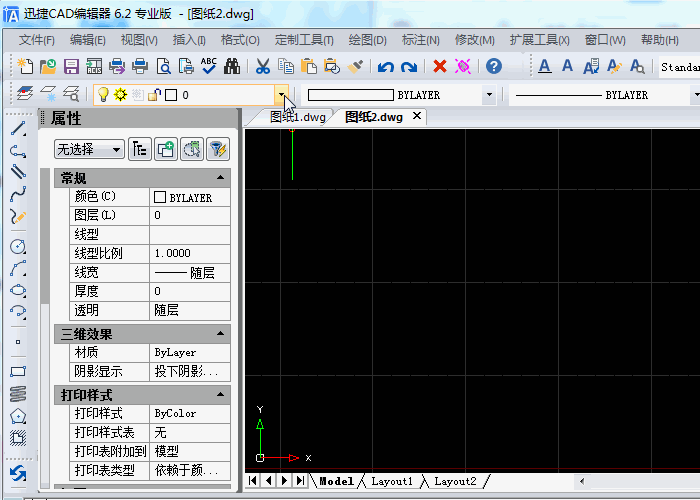
Task: Click the Cut scissors icon
Action: tap(262, 67)
